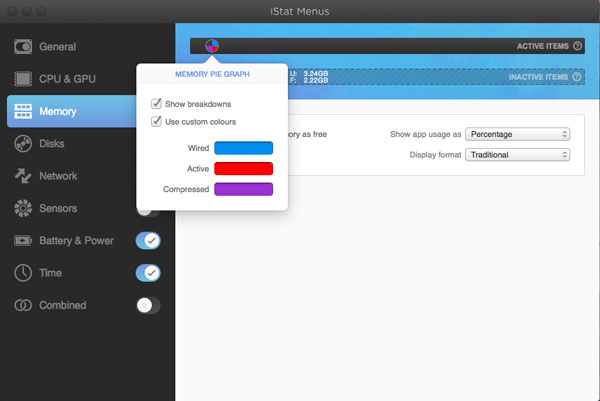Open the Time section

51,273
